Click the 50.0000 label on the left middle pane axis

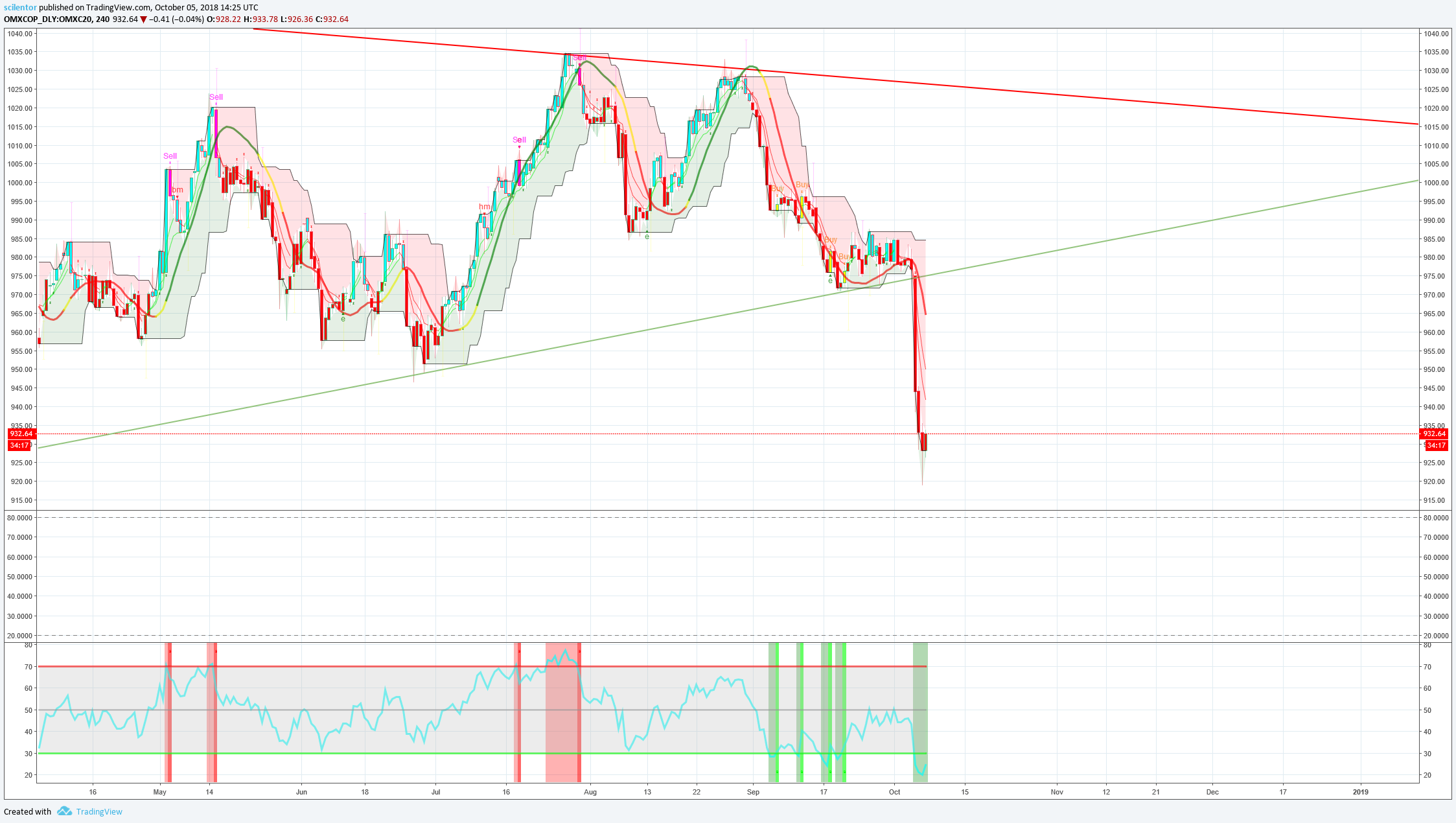click(19, 577)
